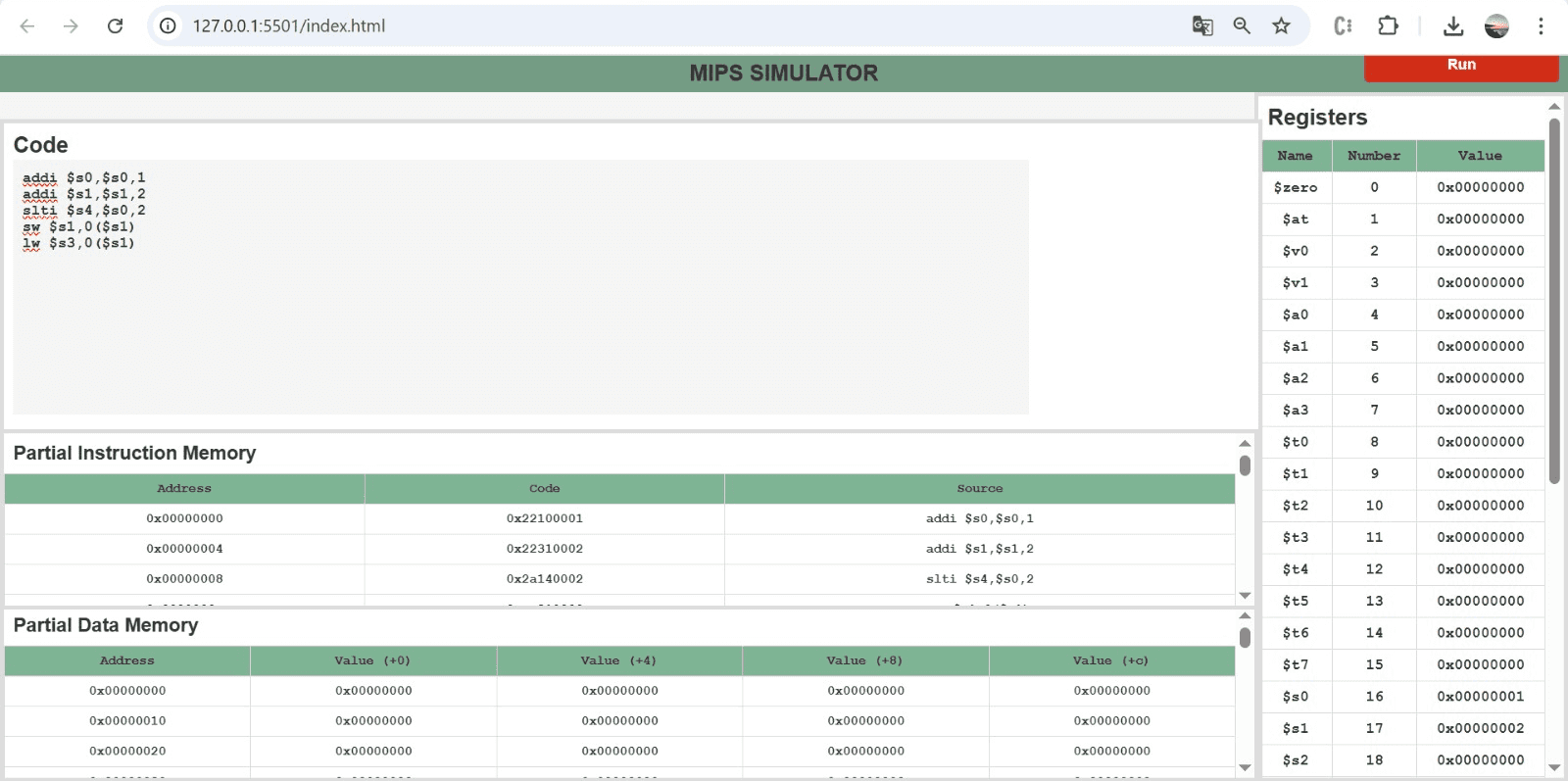
Task: Click the 'lw $s3,0($s1)' code line
Action: (x=78, y=243)
